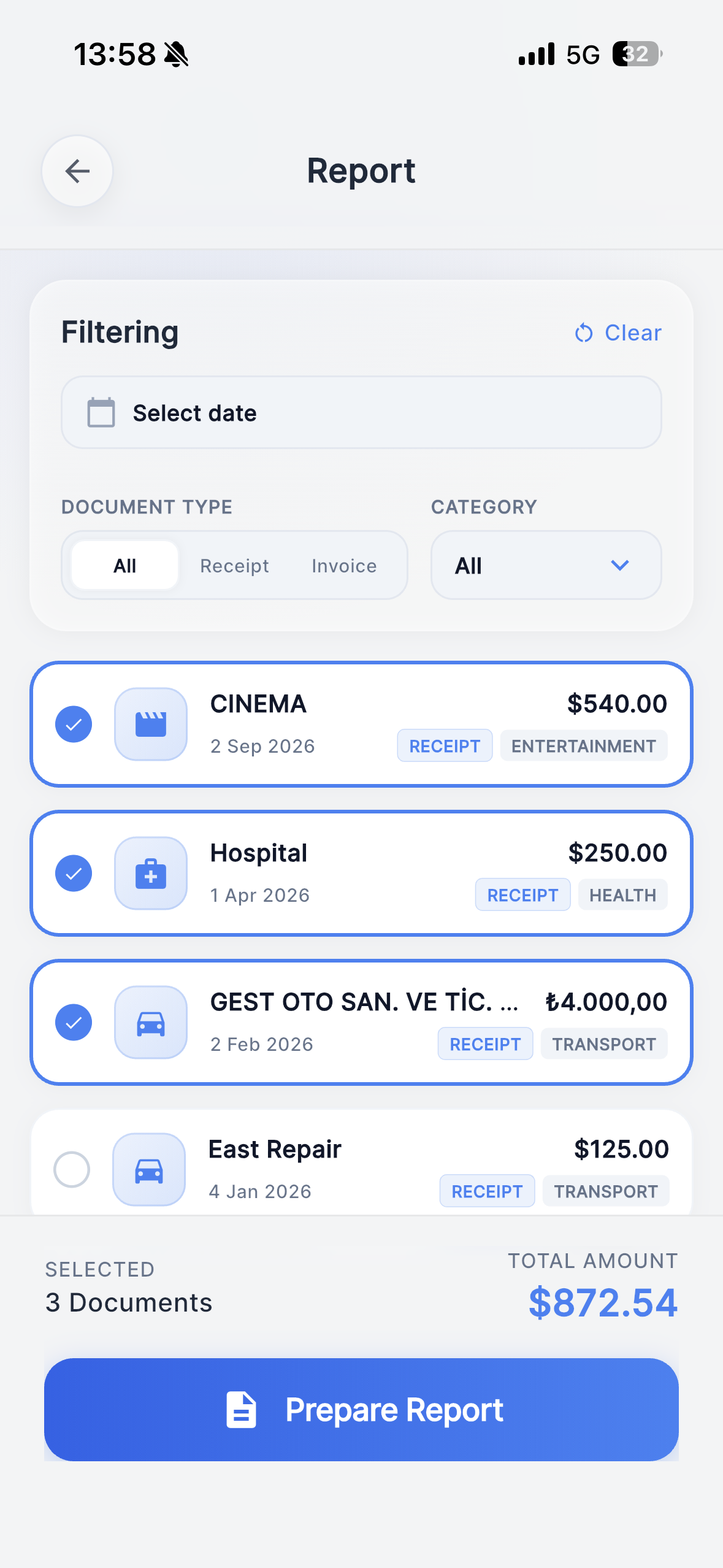Tap the East Repair car icon
The image size is (723, 1568).
(x=149, y=1169)
